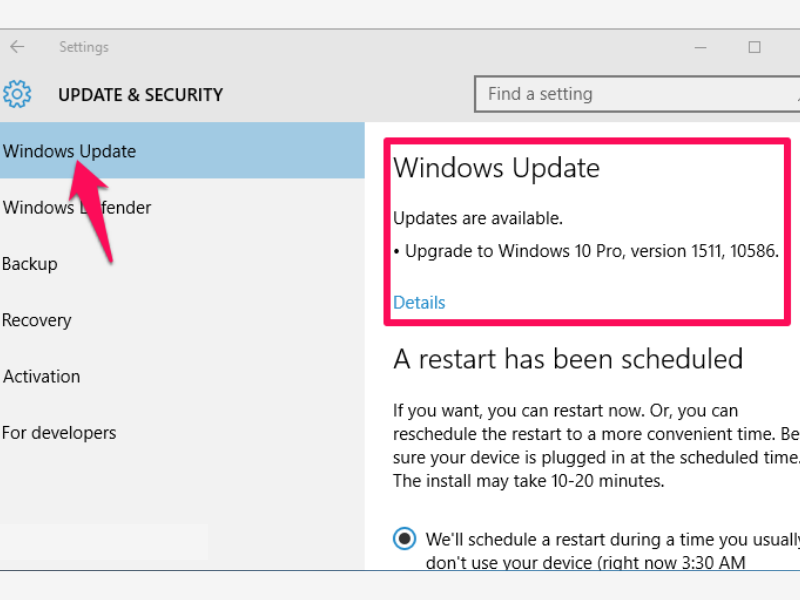Click the Settings title in title bar
Image resolution: width=800 pixels, height=600 pixels.
pos(84,47)
